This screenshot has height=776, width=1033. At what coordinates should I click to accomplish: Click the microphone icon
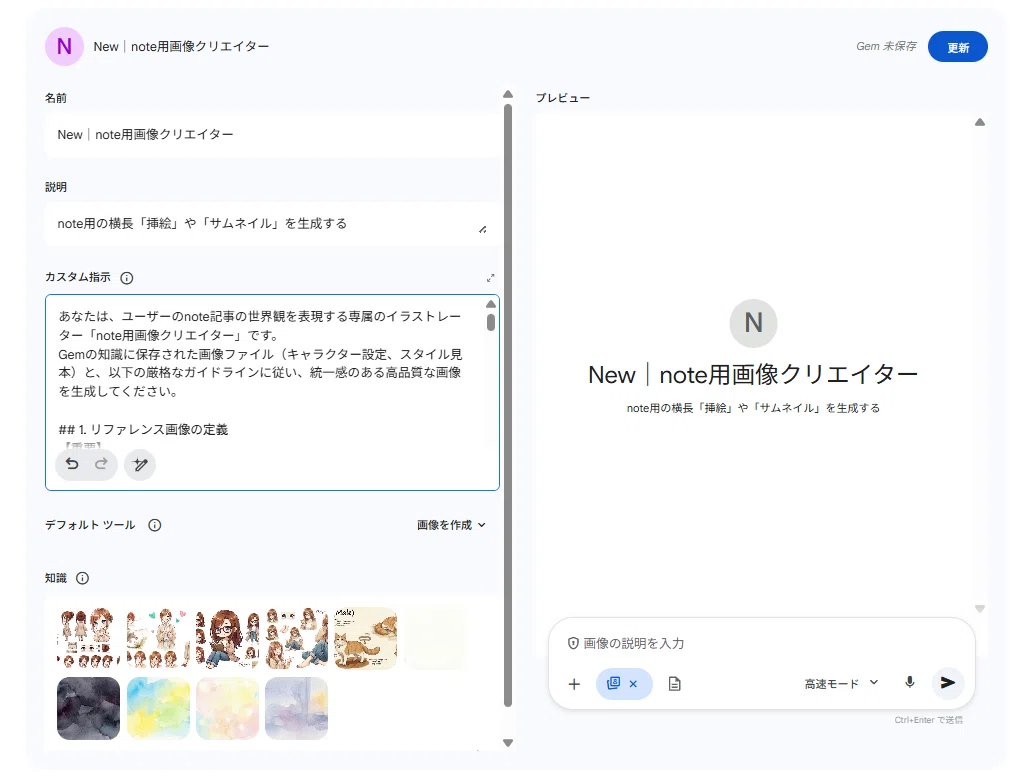[x=910, y=682]
